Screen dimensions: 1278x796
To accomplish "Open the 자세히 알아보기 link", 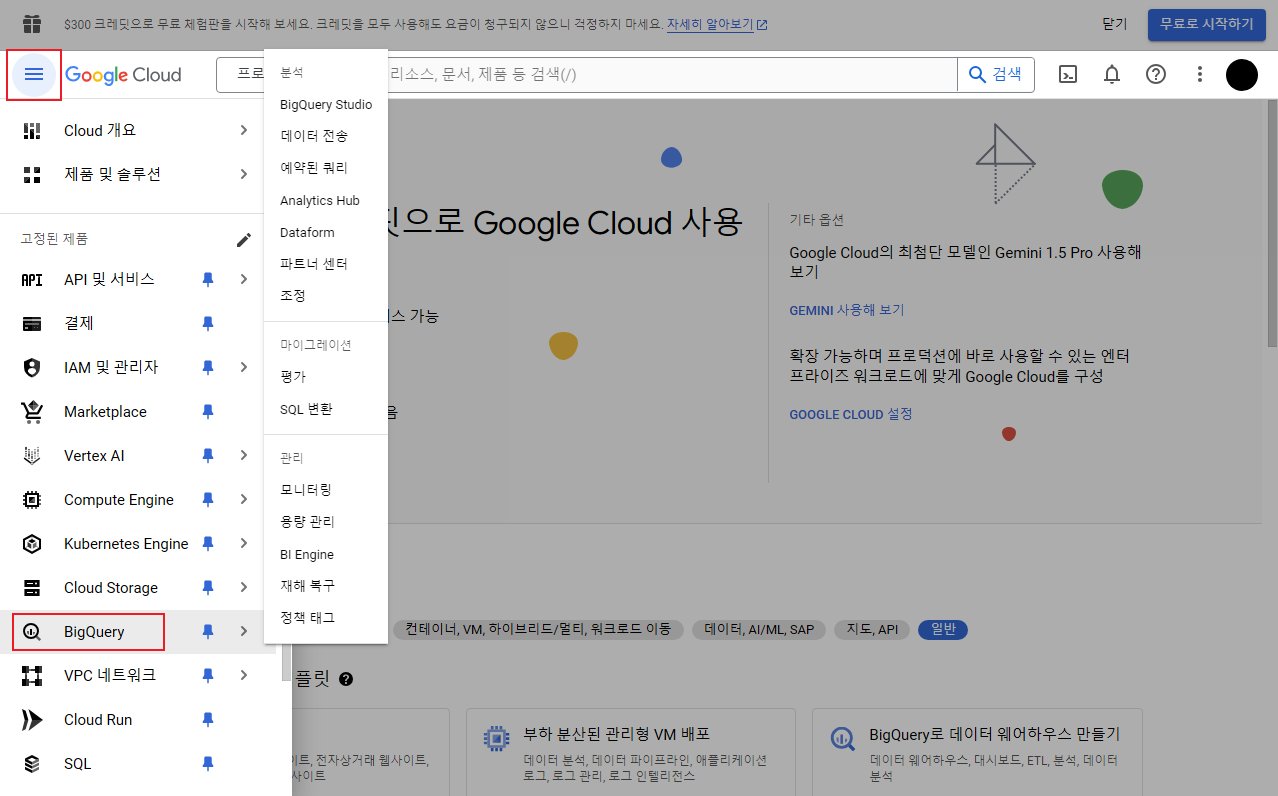I will pyautogui.click(x=717, y=24).
